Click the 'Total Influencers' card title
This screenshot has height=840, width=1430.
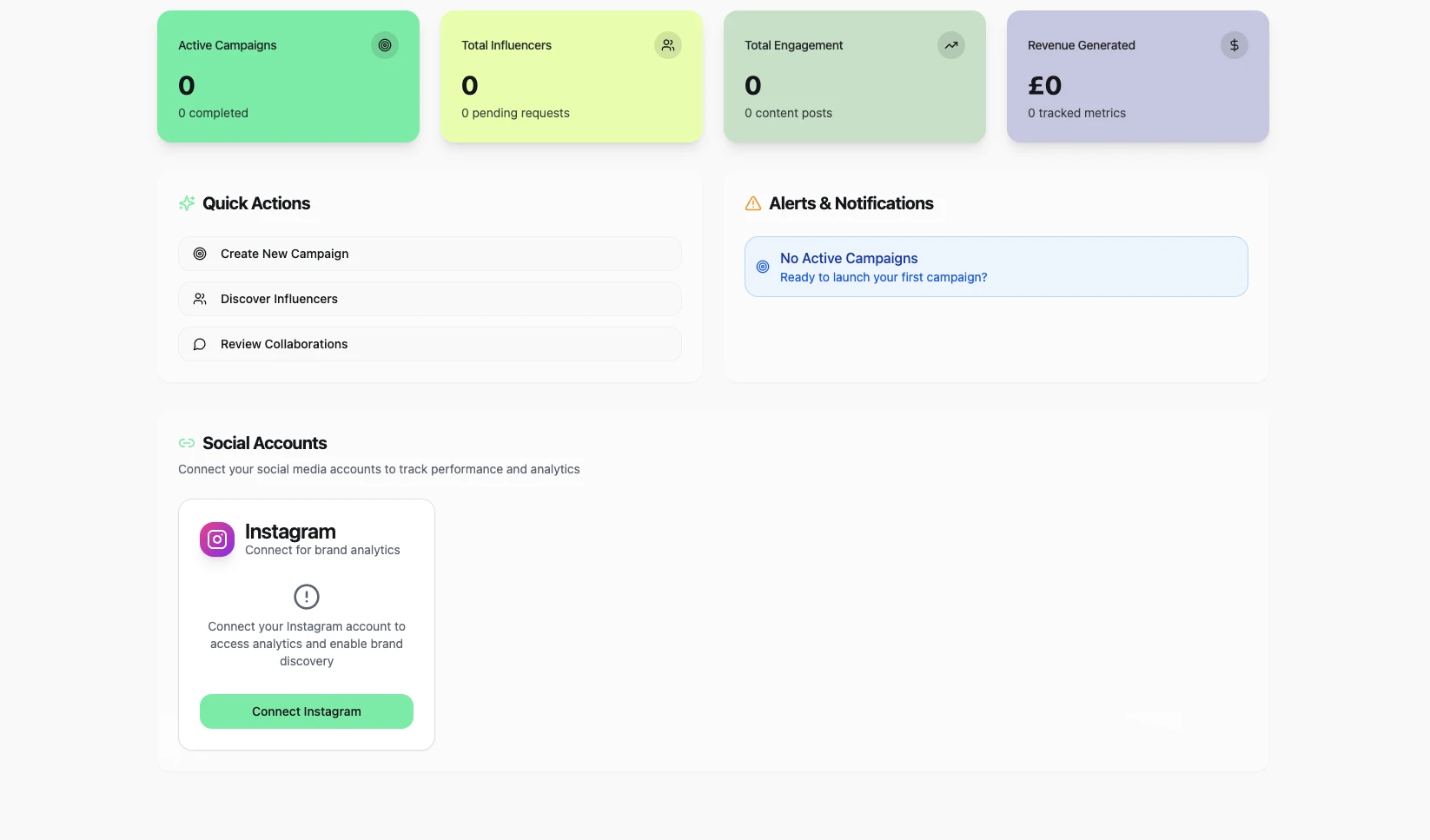[x=506, y=45]
